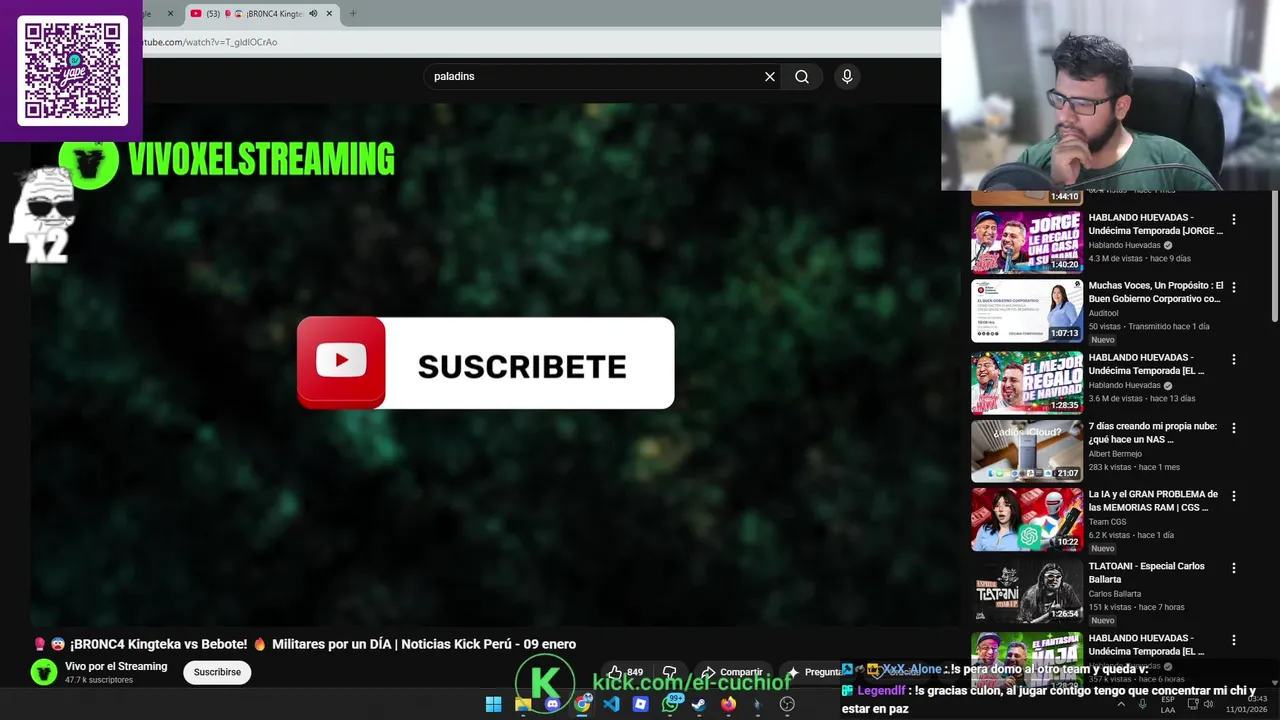The height and width of the screenshot is (720, 1280).
Task: Switch to Chrome in the taskbar
Action: point(582,704)
